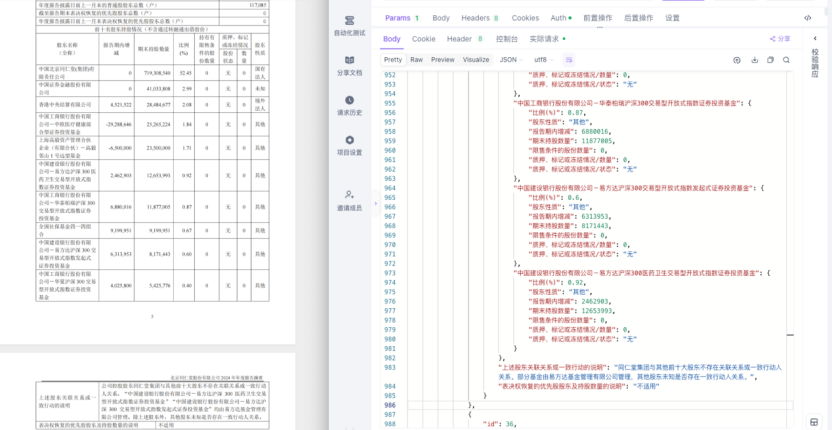Toggle word wrap in the response viewer
Viewport: 832px width, 430px height.
coord(568,60)
